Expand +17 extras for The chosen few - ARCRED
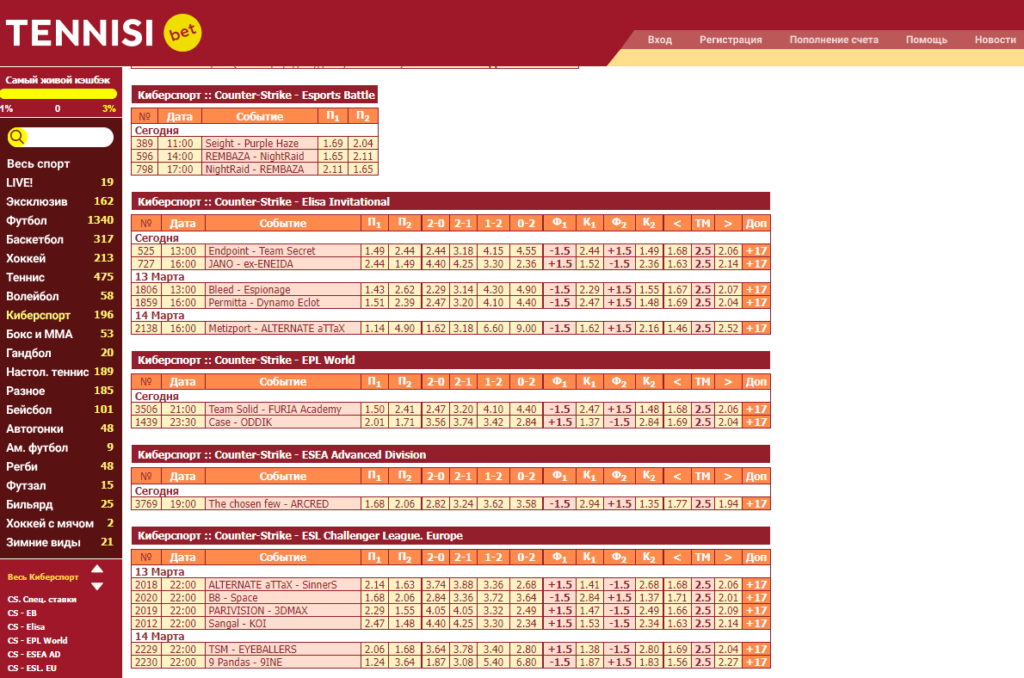The height and width of the screenshot is (678, 1024). pos(756,504)
